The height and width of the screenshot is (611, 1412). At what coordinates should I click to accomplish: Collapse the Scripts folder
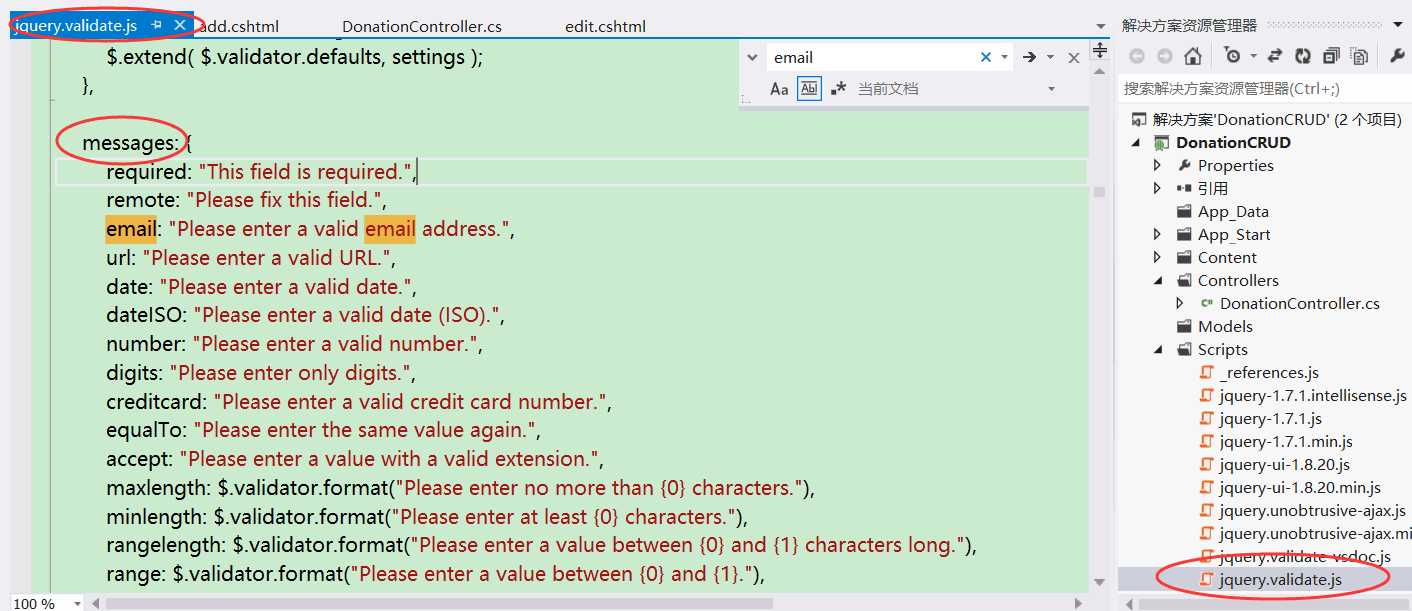tap(1158, 349)
